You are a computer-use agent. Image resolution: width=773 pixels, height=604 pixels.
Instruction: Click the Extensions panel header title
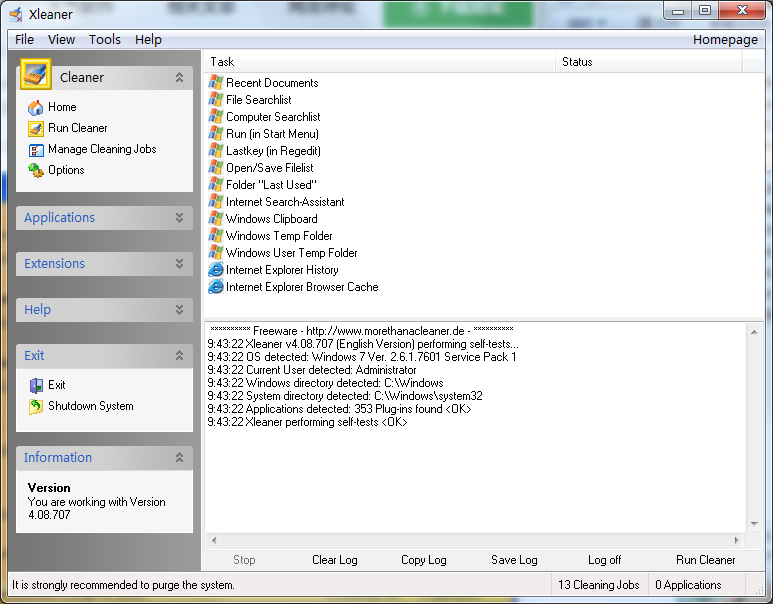55,264
